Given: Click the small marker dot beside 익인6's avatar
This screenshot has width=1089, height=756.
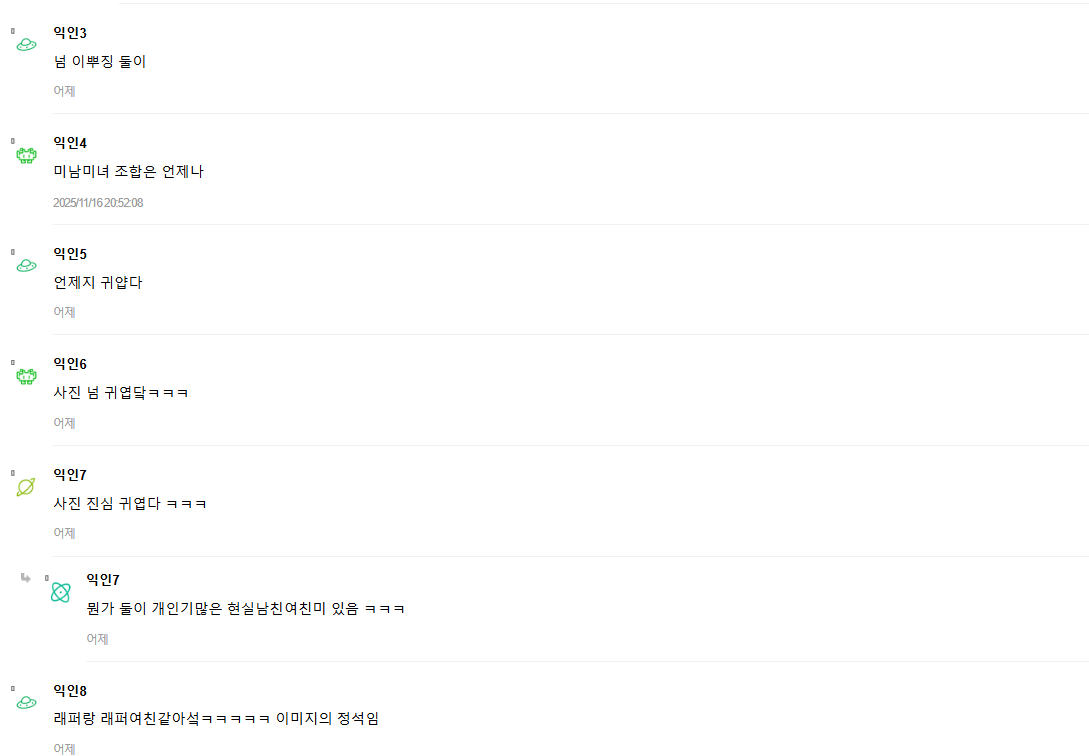Looking at the screenshot, I should coord(13,362).
